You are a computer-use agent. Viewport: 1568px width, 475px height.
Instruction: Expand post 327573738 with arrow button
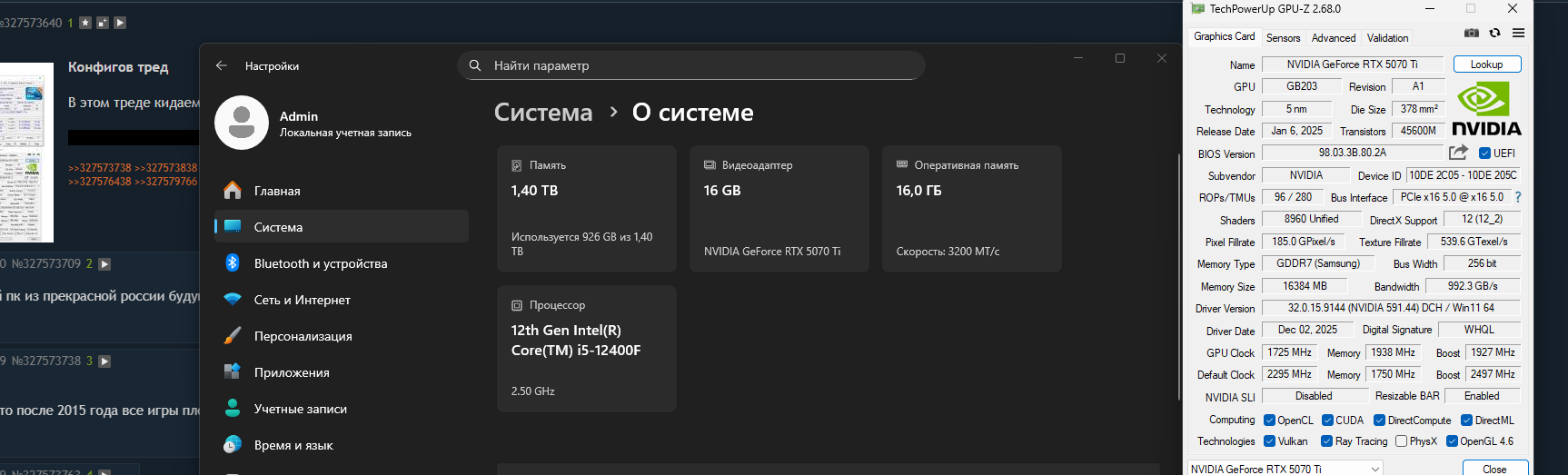[x=104, y=361]
